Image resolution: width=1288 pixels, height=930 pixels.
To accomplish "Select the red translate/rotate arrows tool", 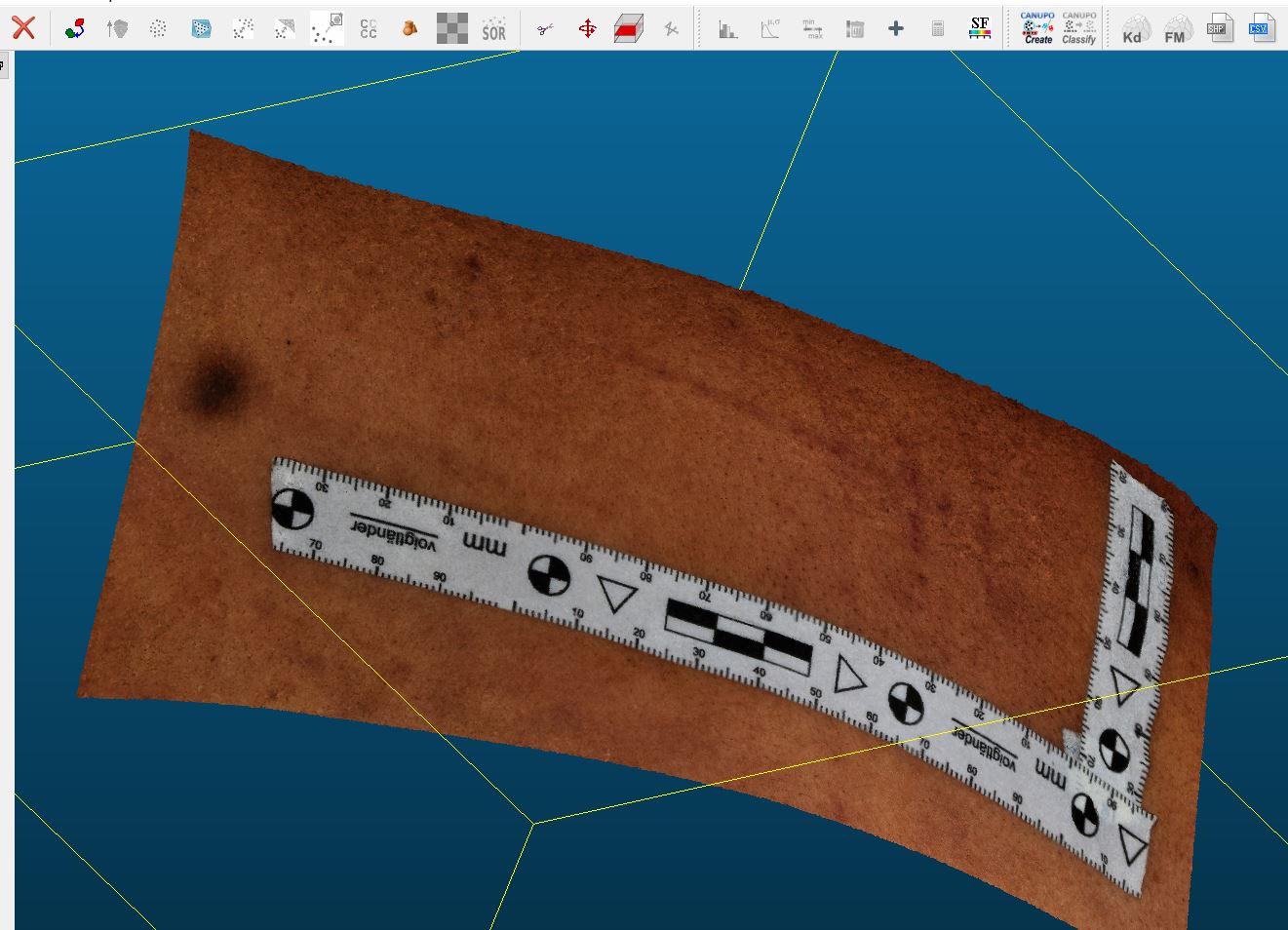I will 587,29.
